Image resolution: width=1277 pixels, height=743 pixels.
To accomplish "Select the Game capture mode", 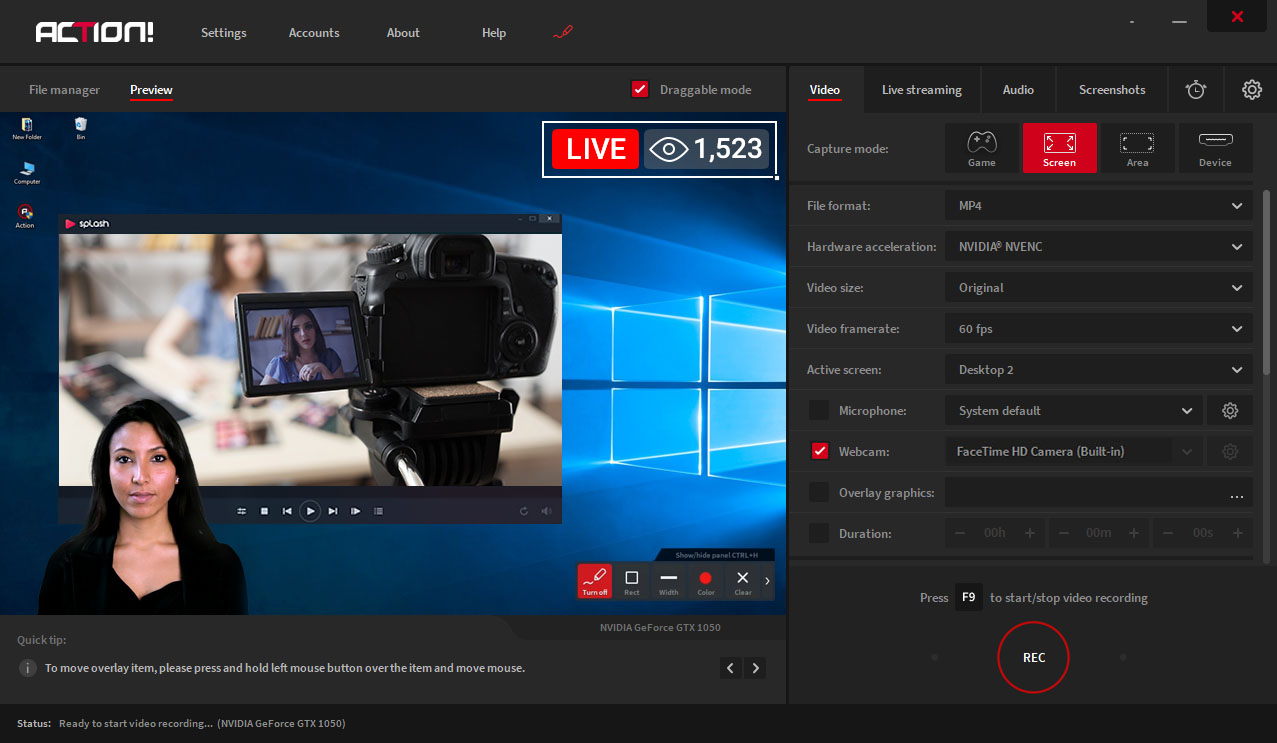I will click(x=981, y=148).
